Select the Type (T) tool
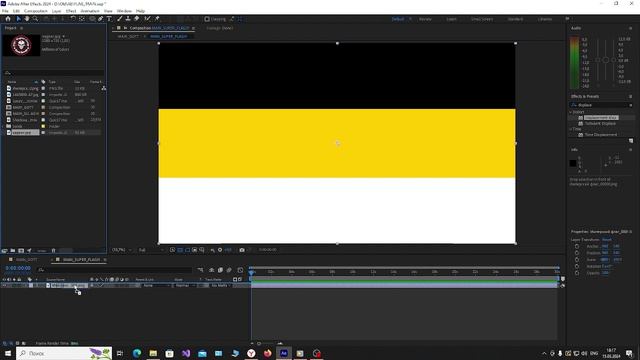This screenshot has width=640, height=360. (109, 19)
